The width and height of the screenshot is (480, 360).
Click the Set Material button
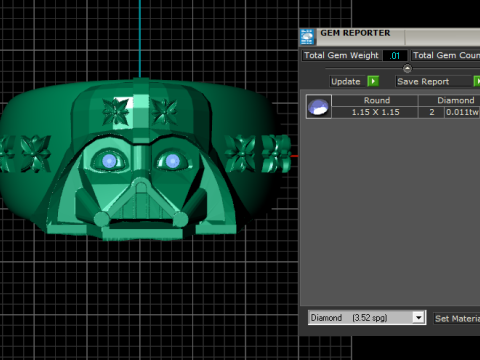pyautogui.click(x=457, y=318)
